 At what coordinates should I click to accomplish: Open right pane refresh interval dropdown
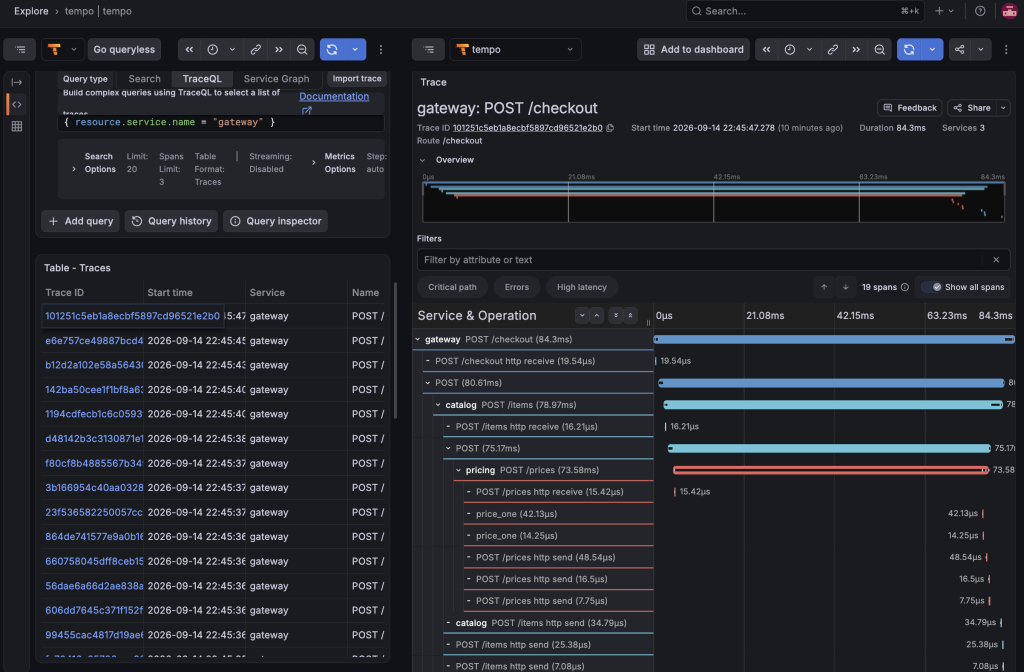932,50
